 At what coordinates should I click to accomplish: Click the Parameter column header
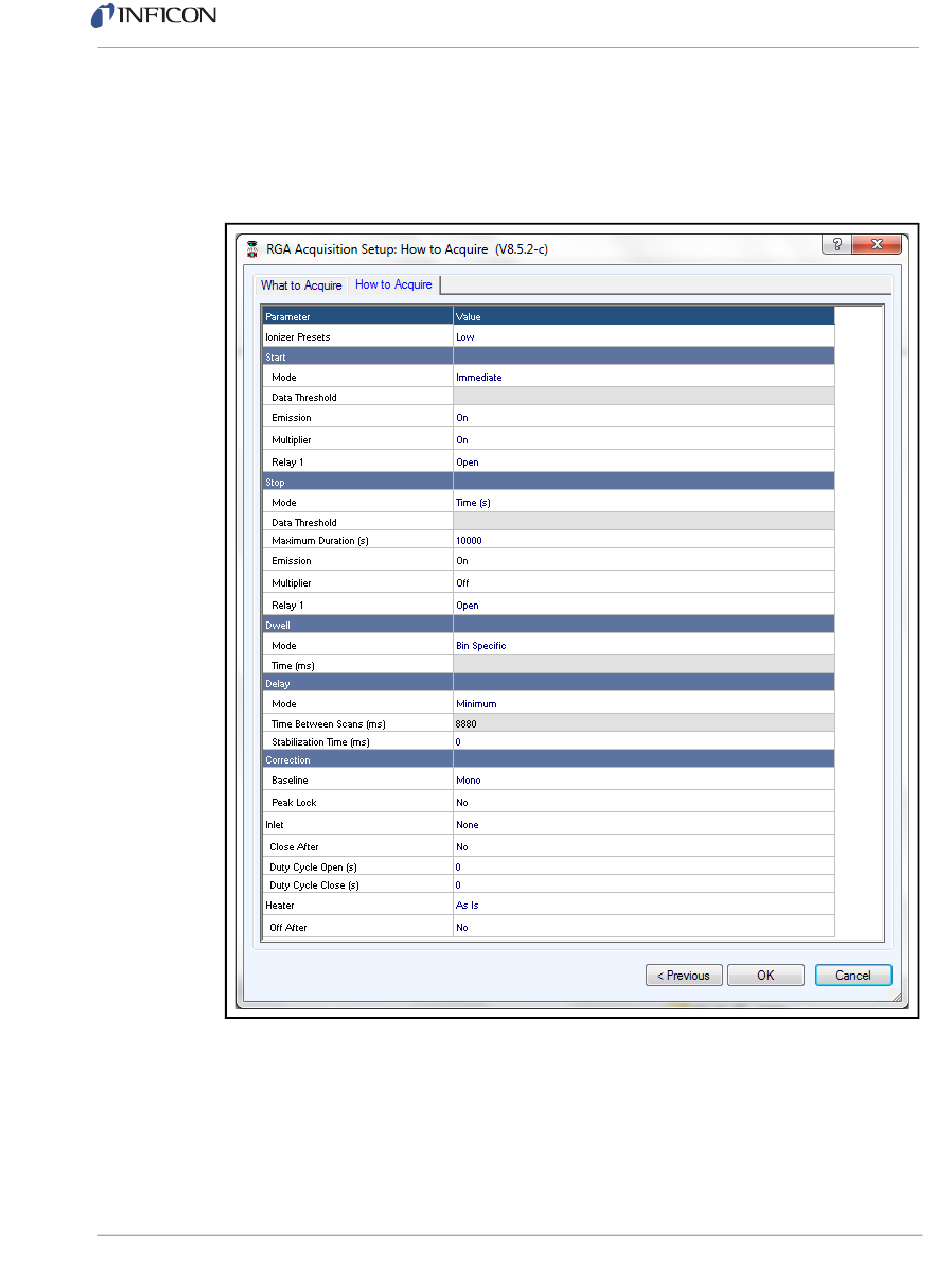click(x=358, y=316)
